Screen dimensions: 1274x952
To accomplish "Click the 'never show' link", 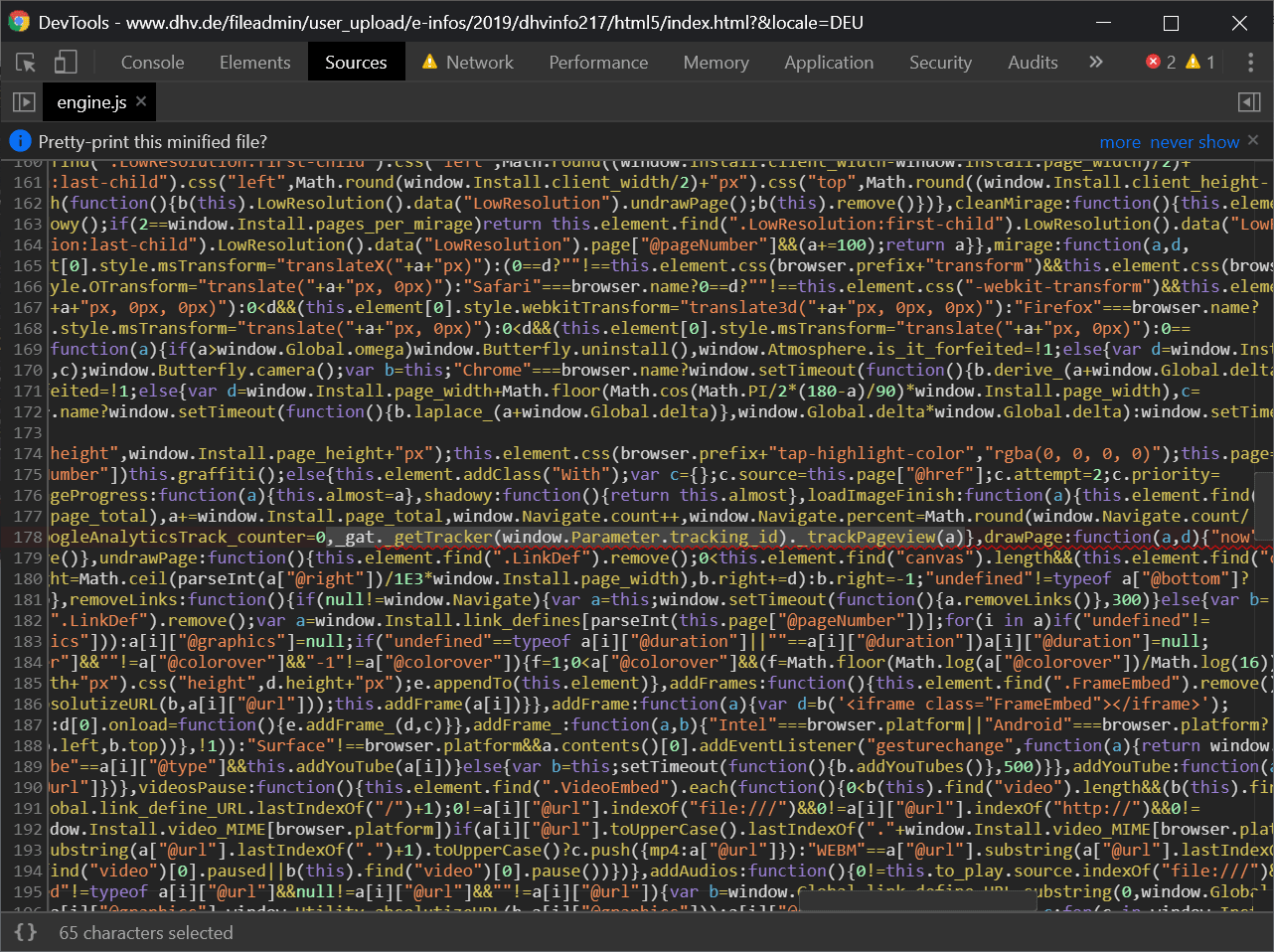I will click(x=1194, y=142).
